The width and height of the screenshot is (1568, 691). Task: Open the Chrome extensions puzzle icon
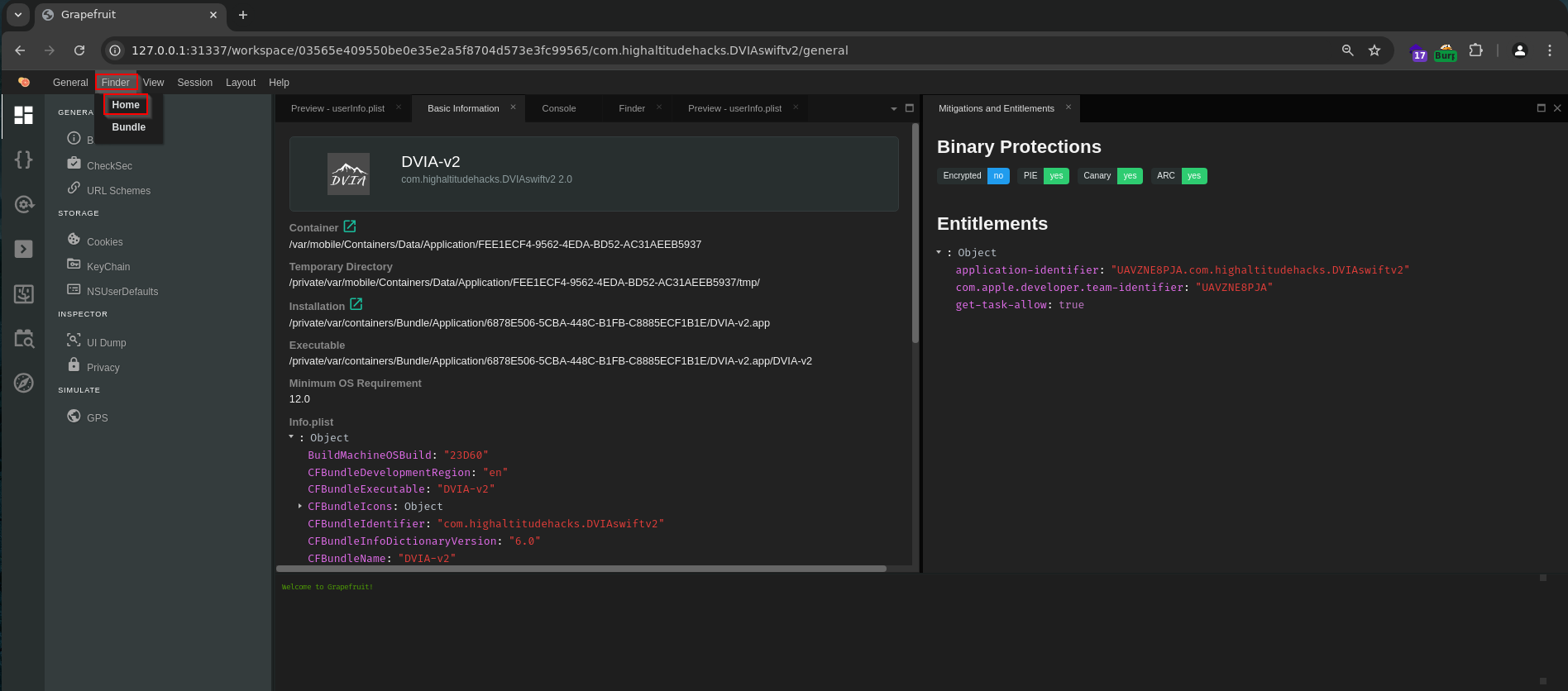pos(1475,50)
